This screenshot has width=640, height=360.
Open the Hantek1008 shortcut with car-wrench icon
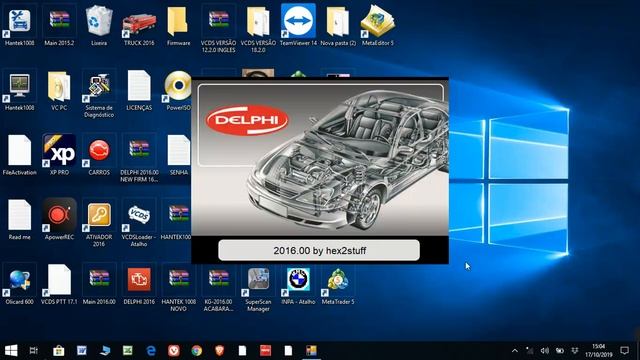pyautogui.click(x=20, y=24)
